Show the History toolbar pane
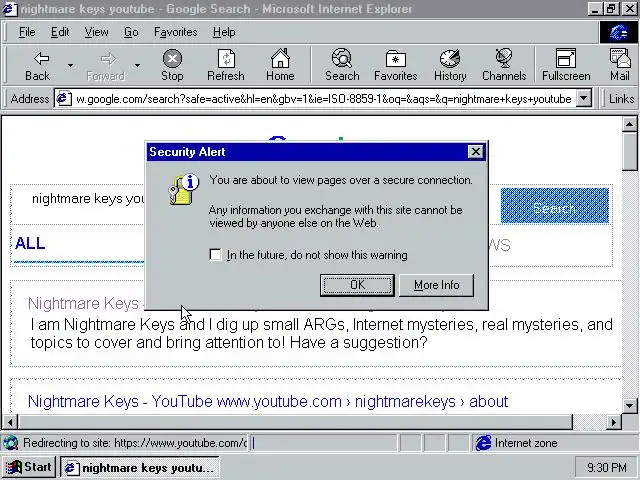The width and height of the screenshot is (640, 480). coord(450,65)
